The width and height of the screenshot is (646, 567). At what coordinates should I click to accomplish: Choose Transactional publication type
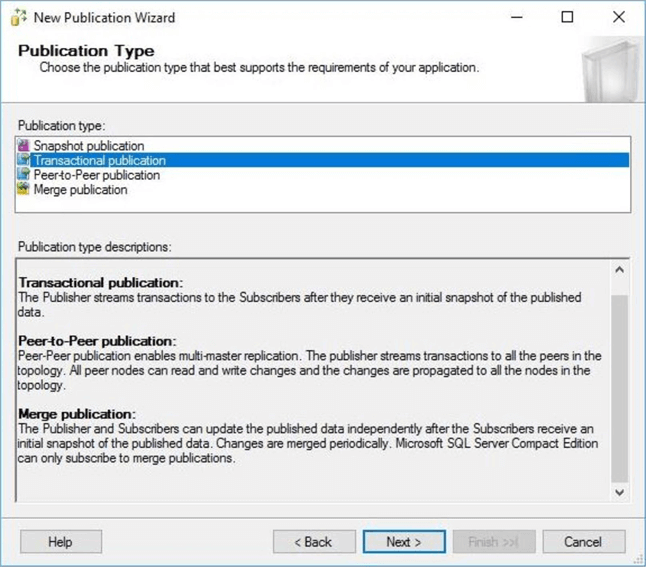pyautogui.click(x=99, y=160)
